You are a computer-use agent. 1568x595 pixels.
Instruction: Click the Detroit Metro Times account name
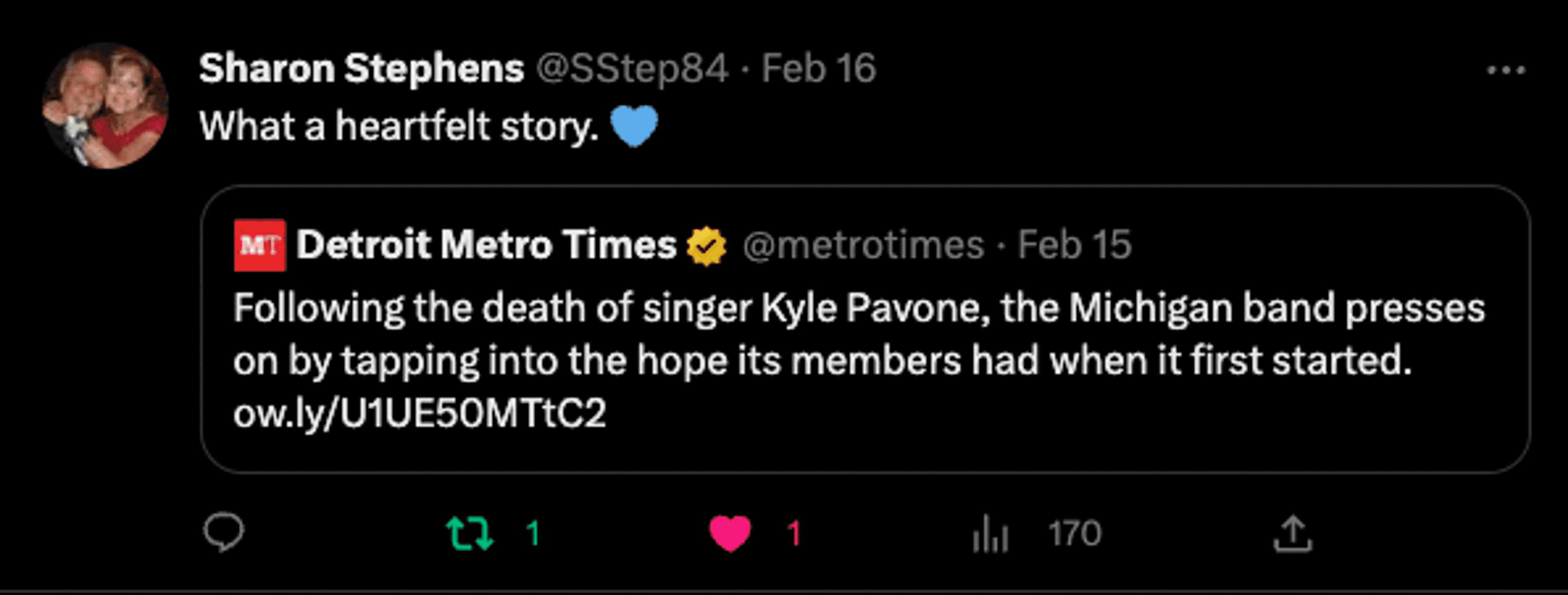[486, 245]
